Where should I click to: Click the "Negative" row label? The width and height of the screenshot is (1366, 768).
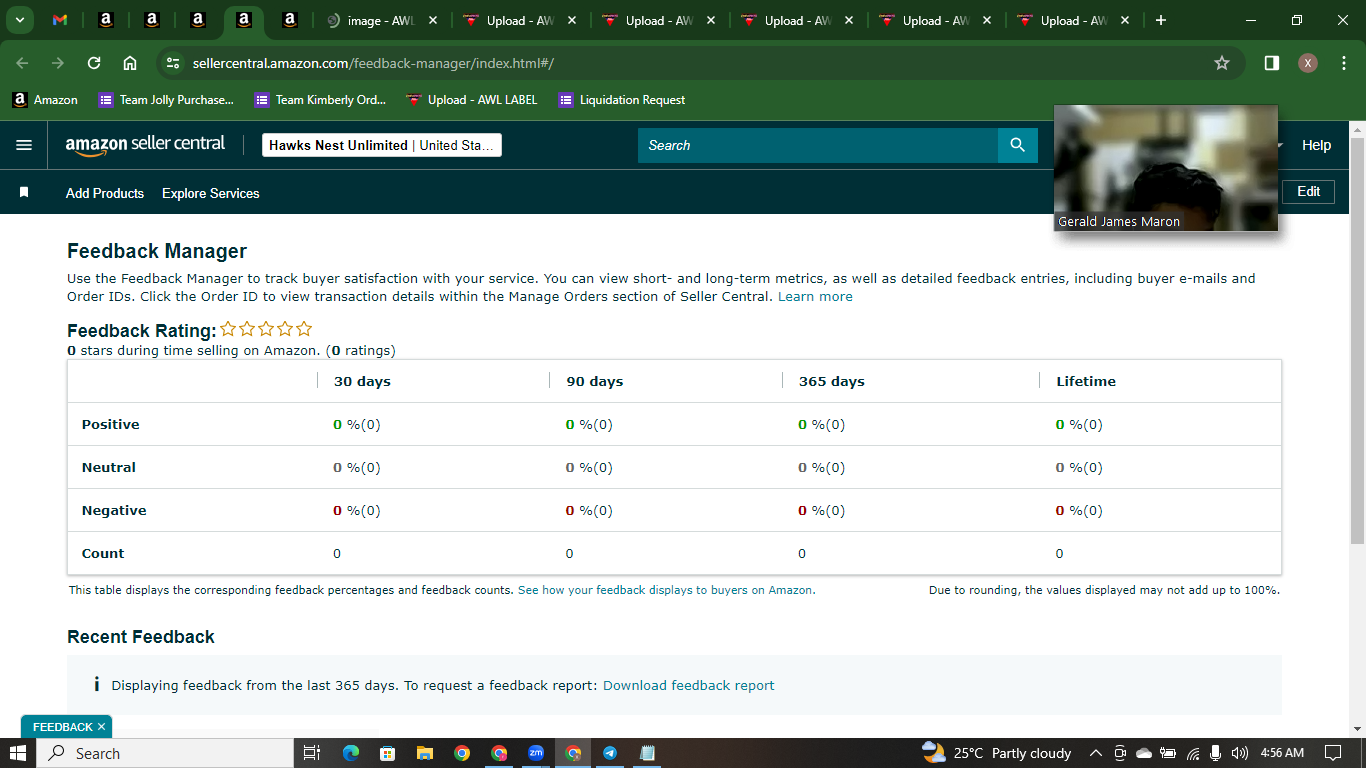pyautogui.click(x=114, y=510)
